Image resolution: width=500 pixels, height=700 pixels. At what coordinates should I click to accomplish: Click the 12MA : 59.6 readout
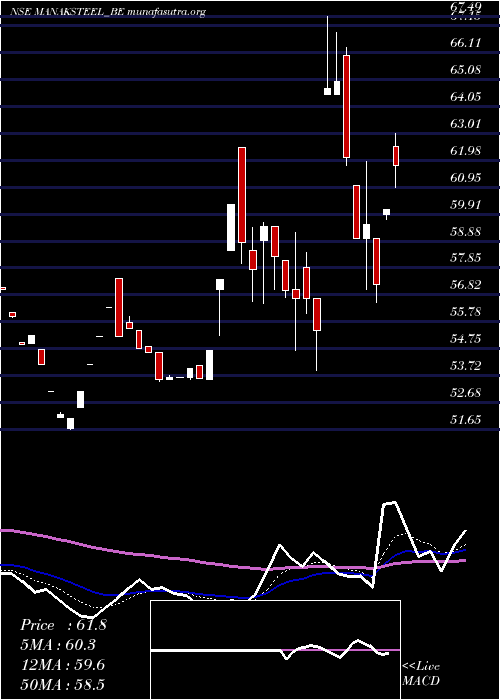point(63,665)
